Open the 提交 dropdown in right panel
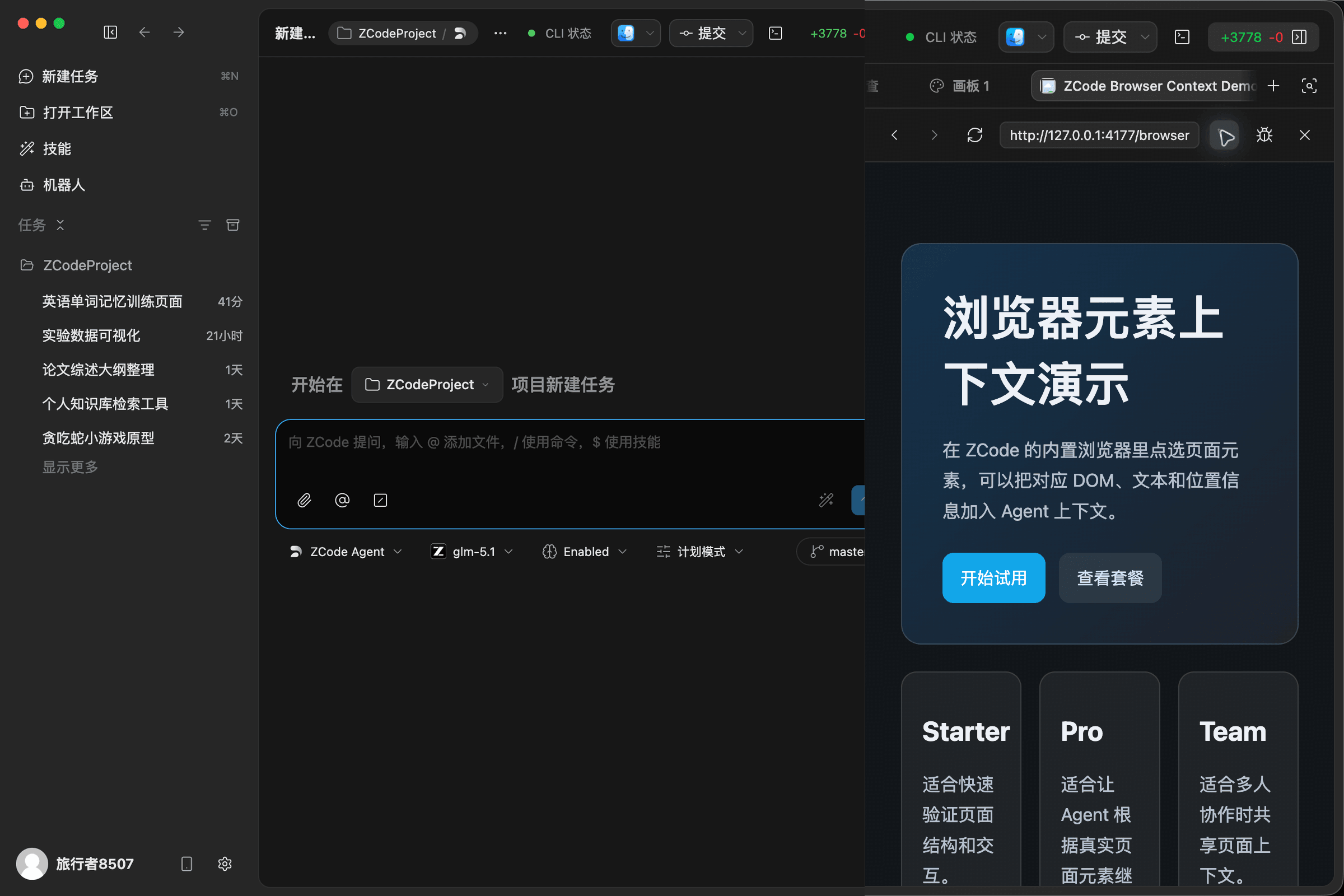 (1110, 37)
